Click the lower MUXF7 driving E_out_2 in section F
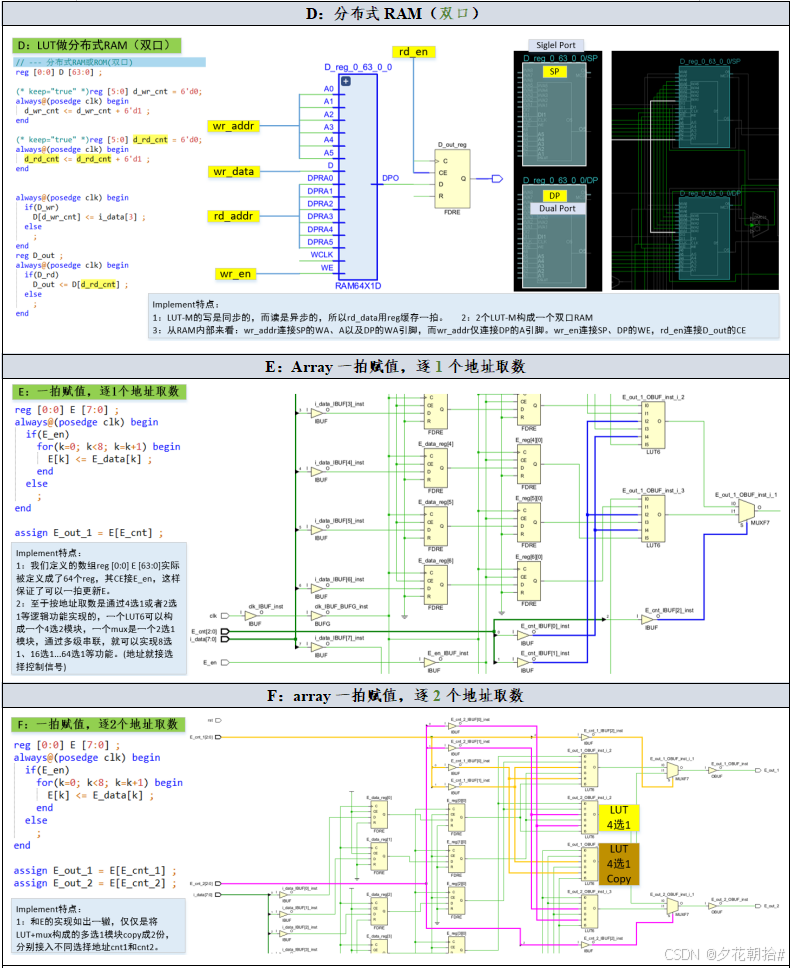This screenshot has width=792, height=968. coord(672,906)
